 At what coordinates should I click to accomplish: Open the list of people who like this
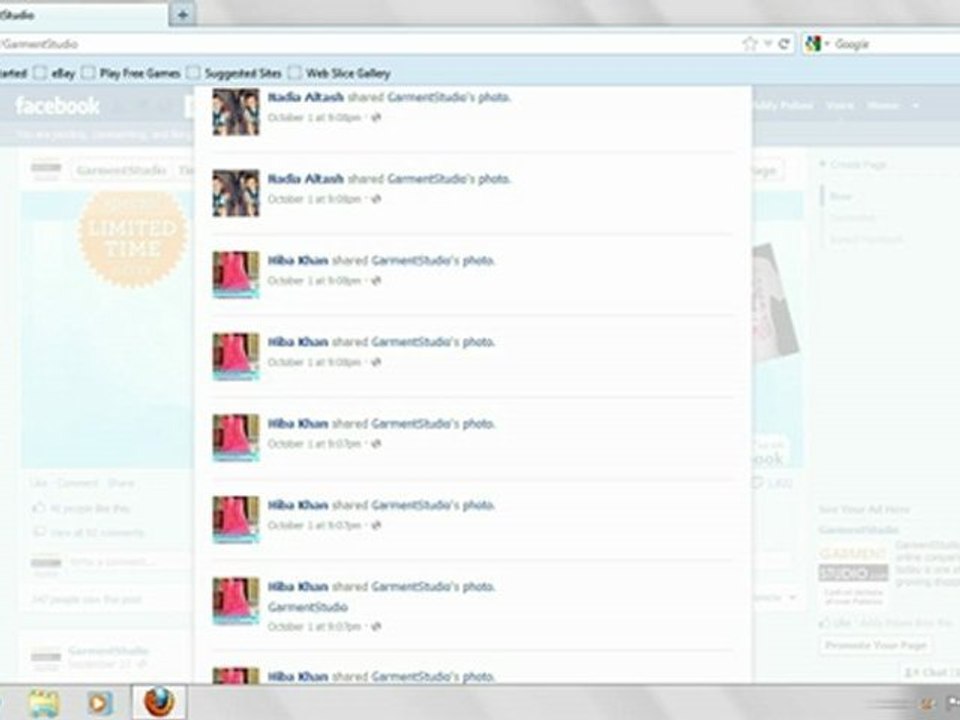(x=90, y=508)
